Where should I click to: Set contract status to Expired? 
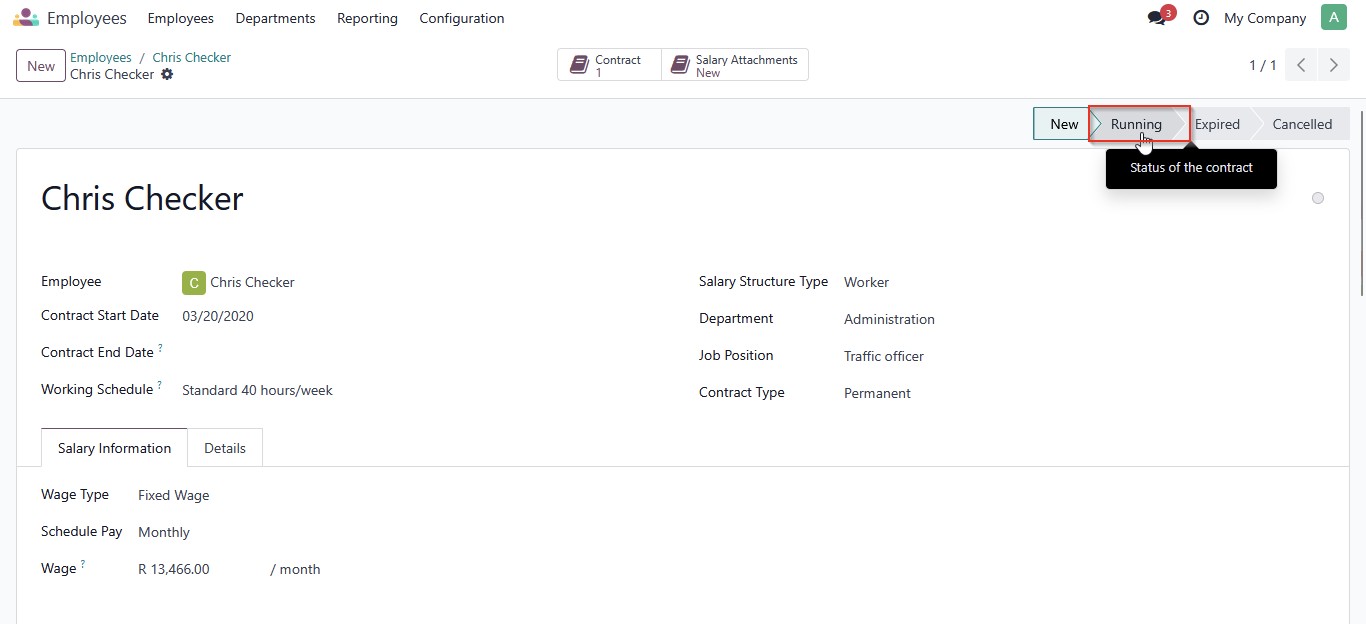(x=1217, y=124)
